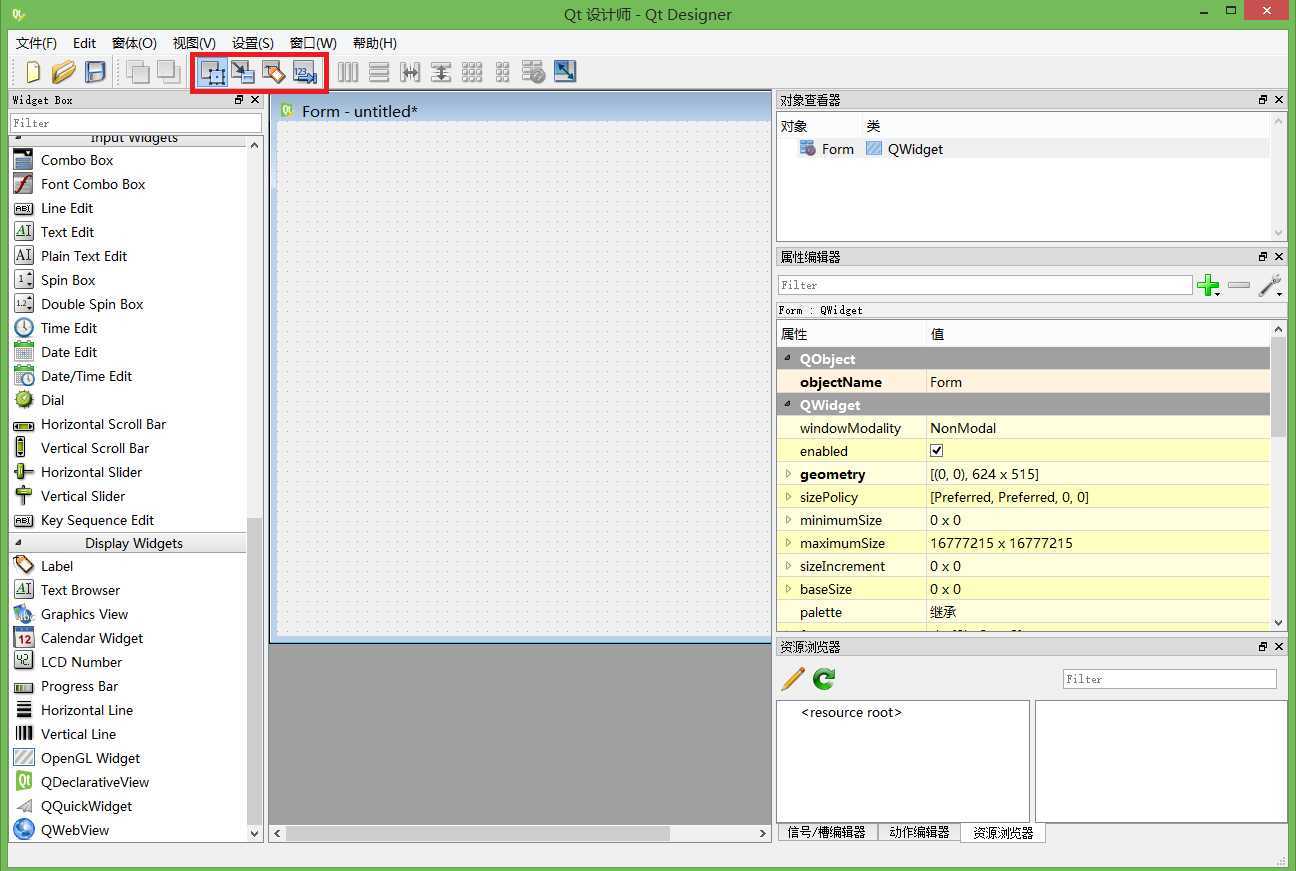Reload resources with the green refresh icon
Viewport: 1296px width, 871px height.
pos(824,679)
